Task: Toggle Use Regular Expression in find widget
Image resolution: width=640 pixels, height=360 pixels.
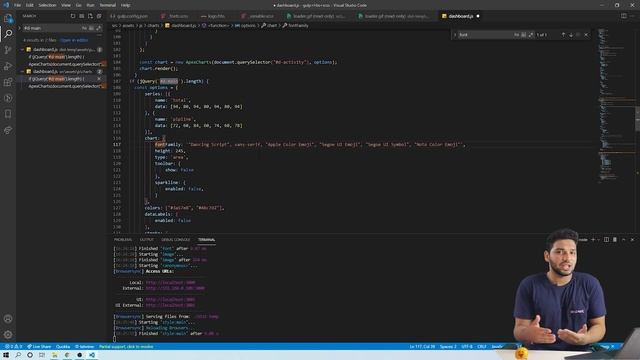Action: 531,35
